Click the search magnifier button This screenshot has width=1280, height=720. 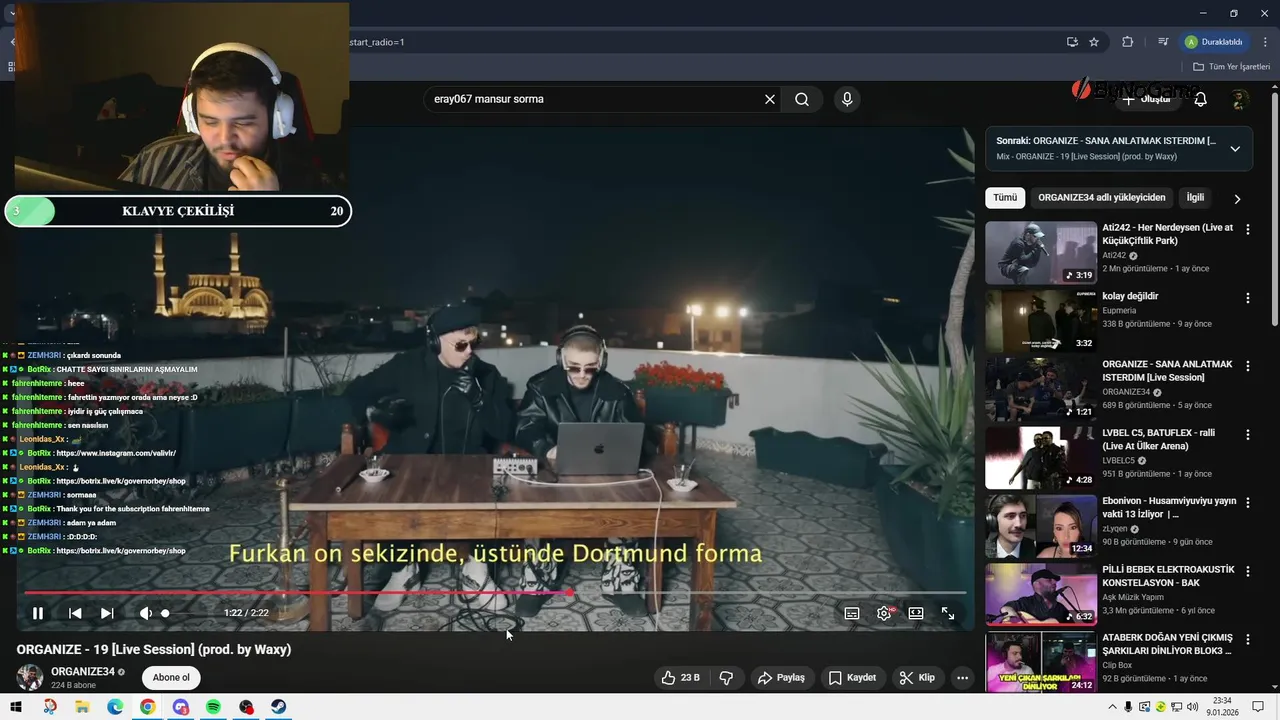point(802,99)
